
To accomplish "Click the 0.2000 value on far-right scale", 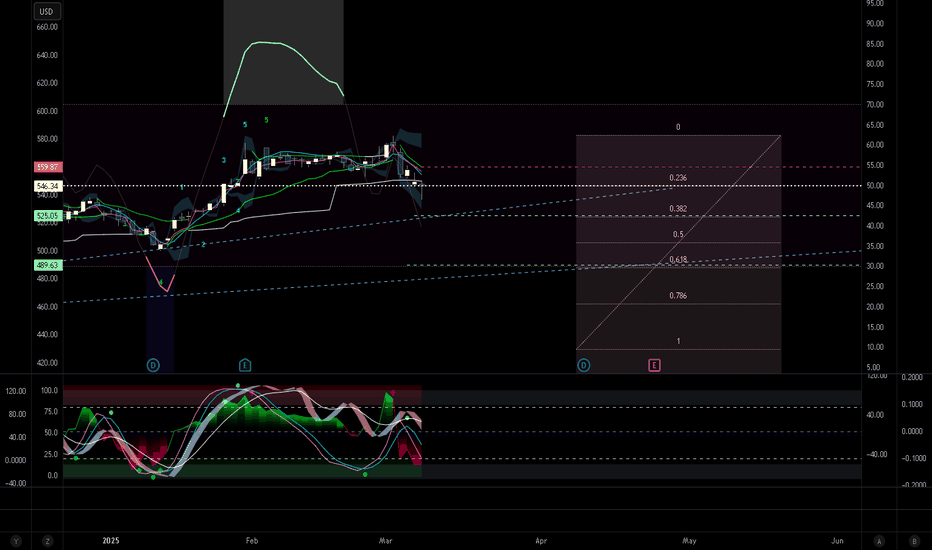I will click(x=912, y=377).
